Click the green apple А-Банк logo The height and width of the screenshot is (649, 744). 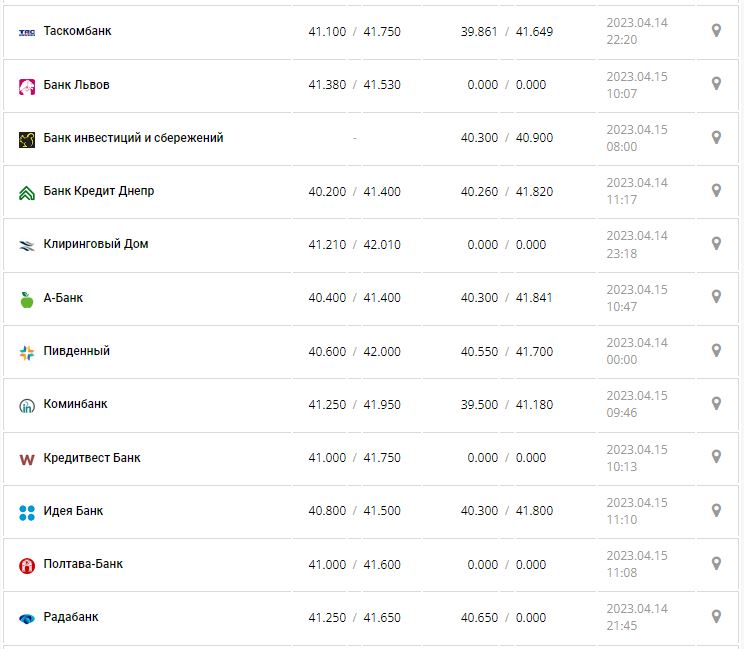[27, 299]
